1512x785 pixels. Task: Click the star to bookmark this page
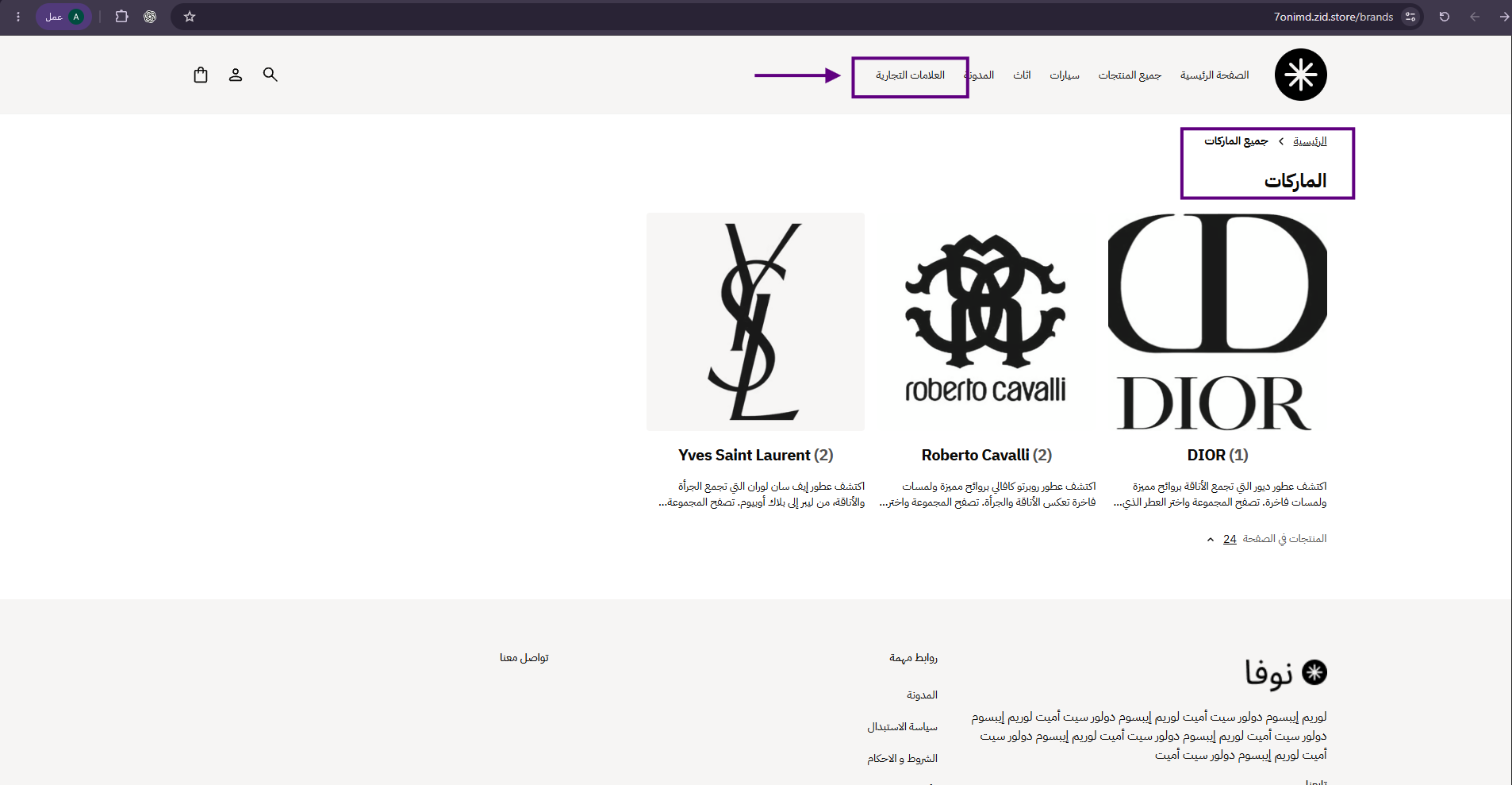[190, 17]
